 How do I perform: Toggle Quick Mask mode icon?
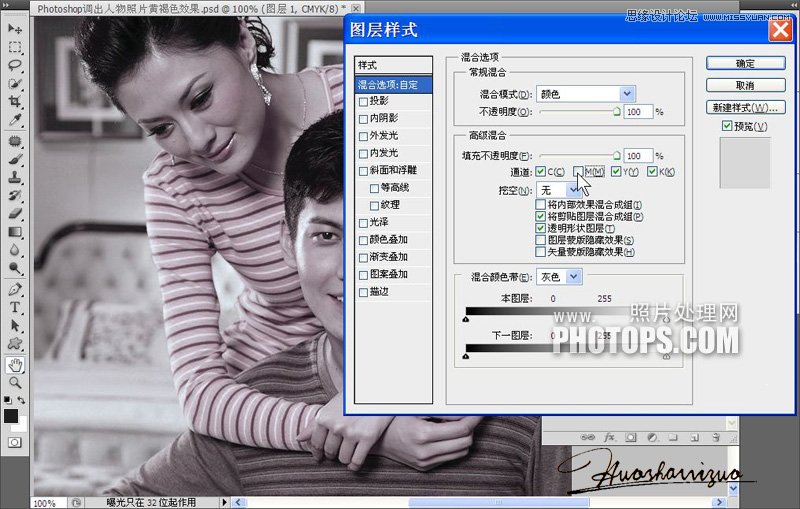coord(15,442)
